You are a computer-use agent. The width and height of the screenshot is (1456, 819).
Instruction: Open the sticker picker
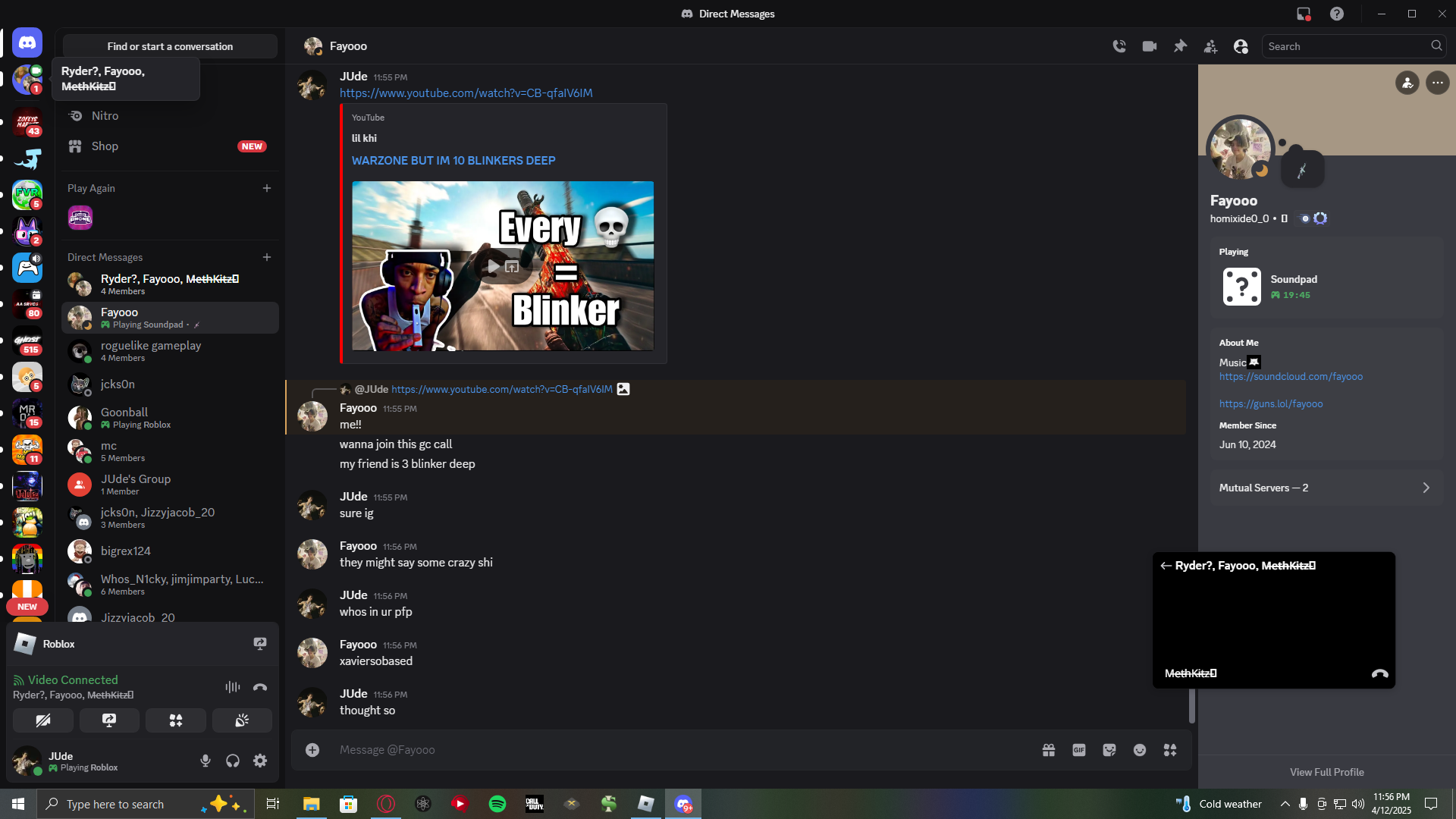tap(1109, 750)
